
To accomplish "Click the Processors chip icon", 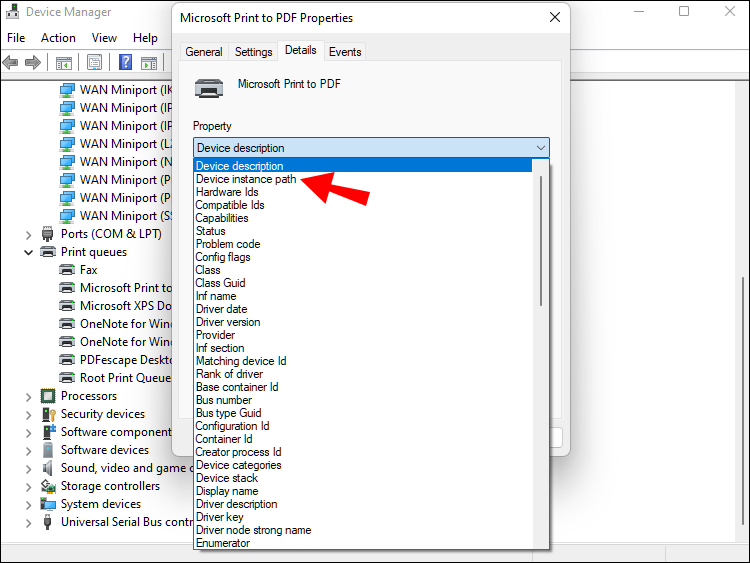I will (x=48, y=396).
